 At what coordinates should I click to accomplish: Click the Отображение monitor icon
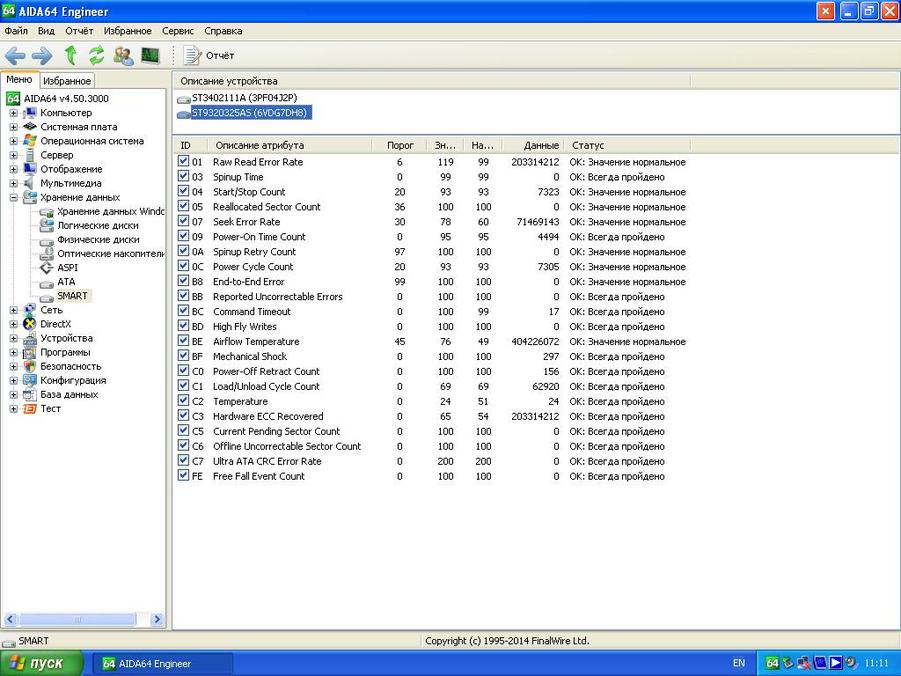[30, 169]
